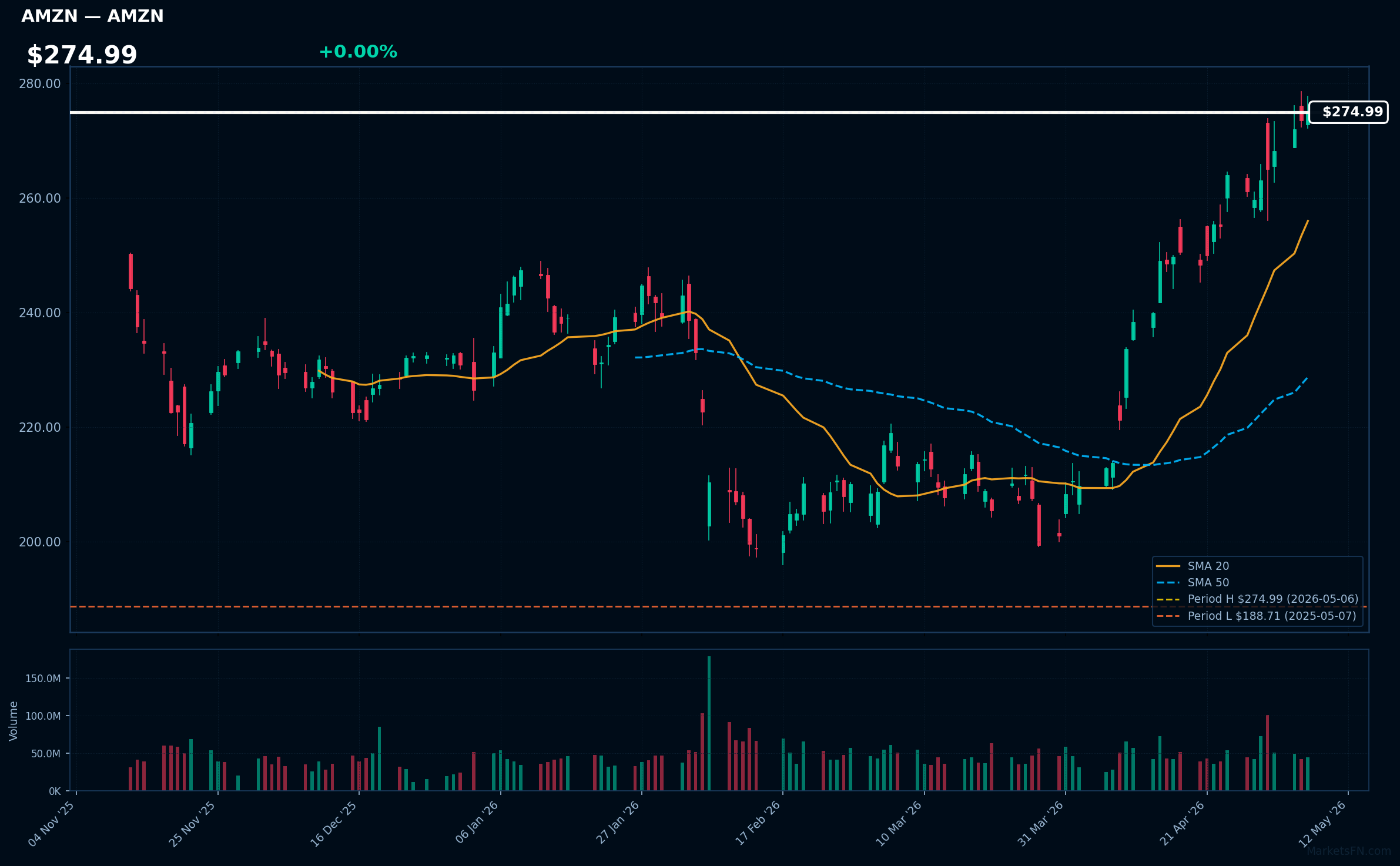Click the 260.00 price axis label

pos(40,199)
